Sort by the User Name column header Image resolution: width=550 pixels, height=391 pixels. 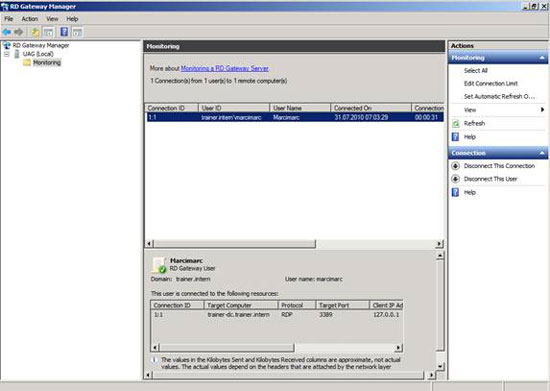[x=300, y=108]
